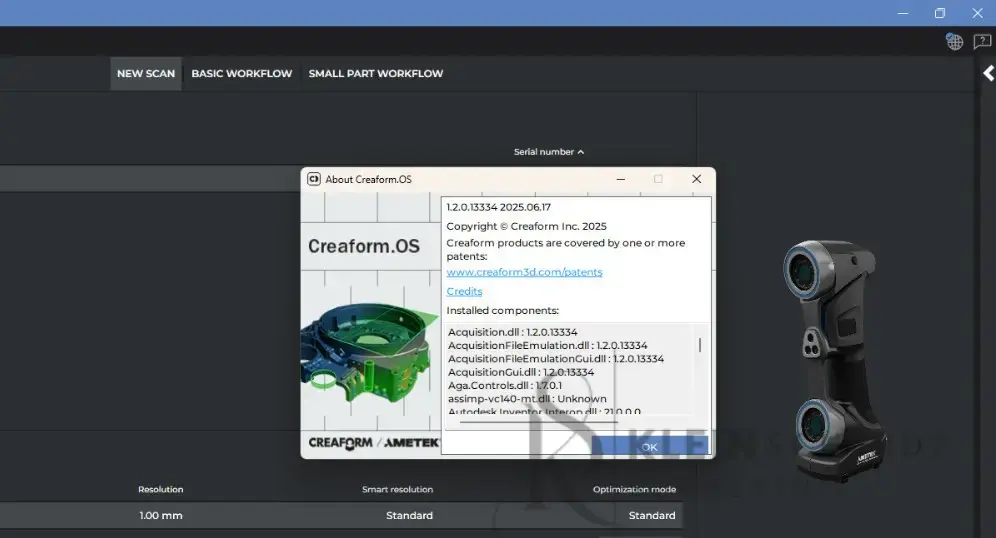This screenshot has height=538, width=996.
Task: Collapse the Serial number chevron
Action: click(581, 152)
